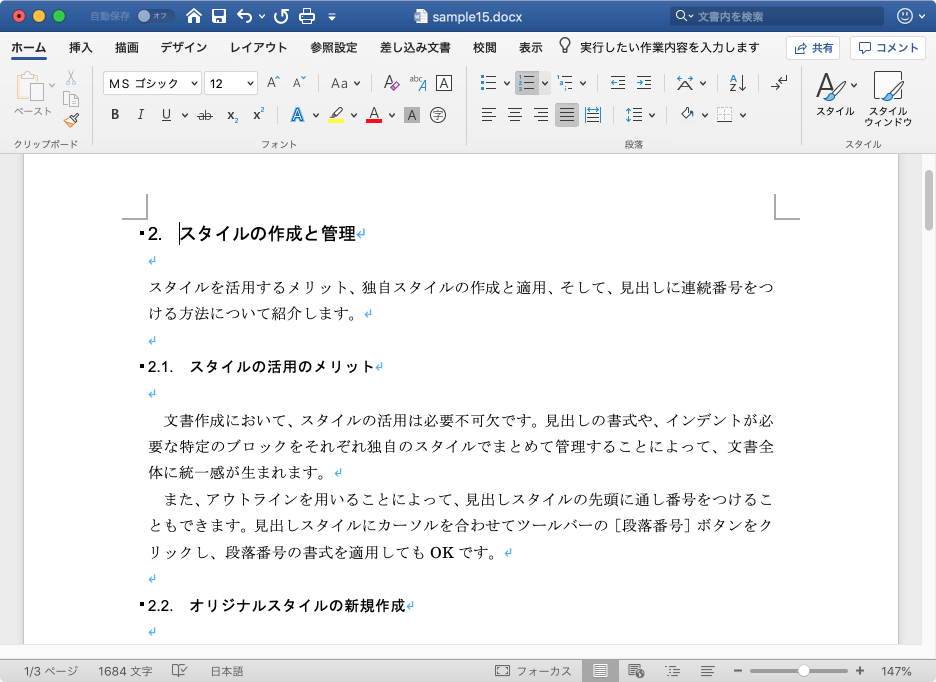Apply enclosed character border A
The width and height of the screenshot is (936, 682).
click(x=444, y=83)
